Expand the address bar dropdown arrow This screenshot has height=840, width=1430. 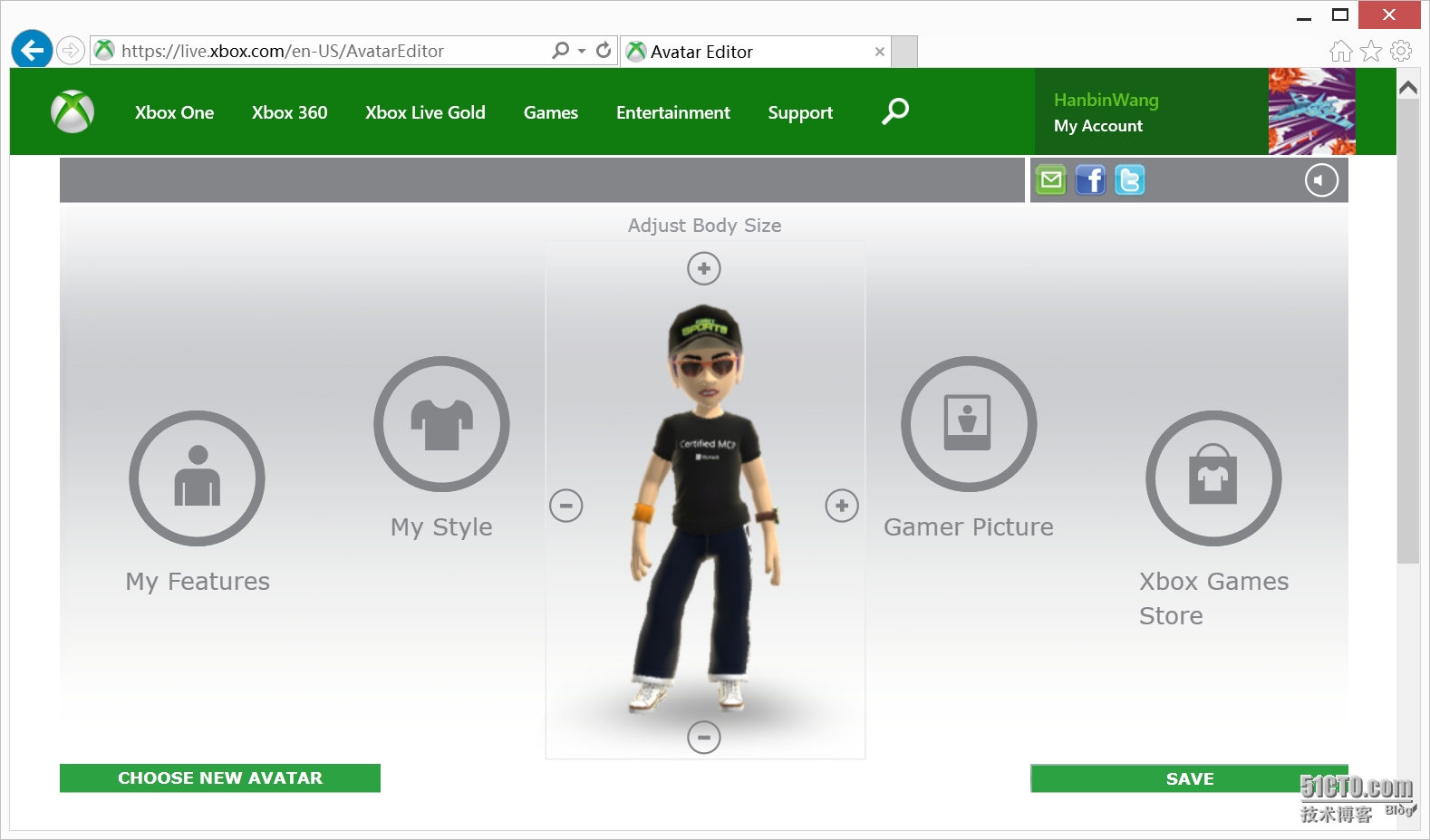coord(582,51)
